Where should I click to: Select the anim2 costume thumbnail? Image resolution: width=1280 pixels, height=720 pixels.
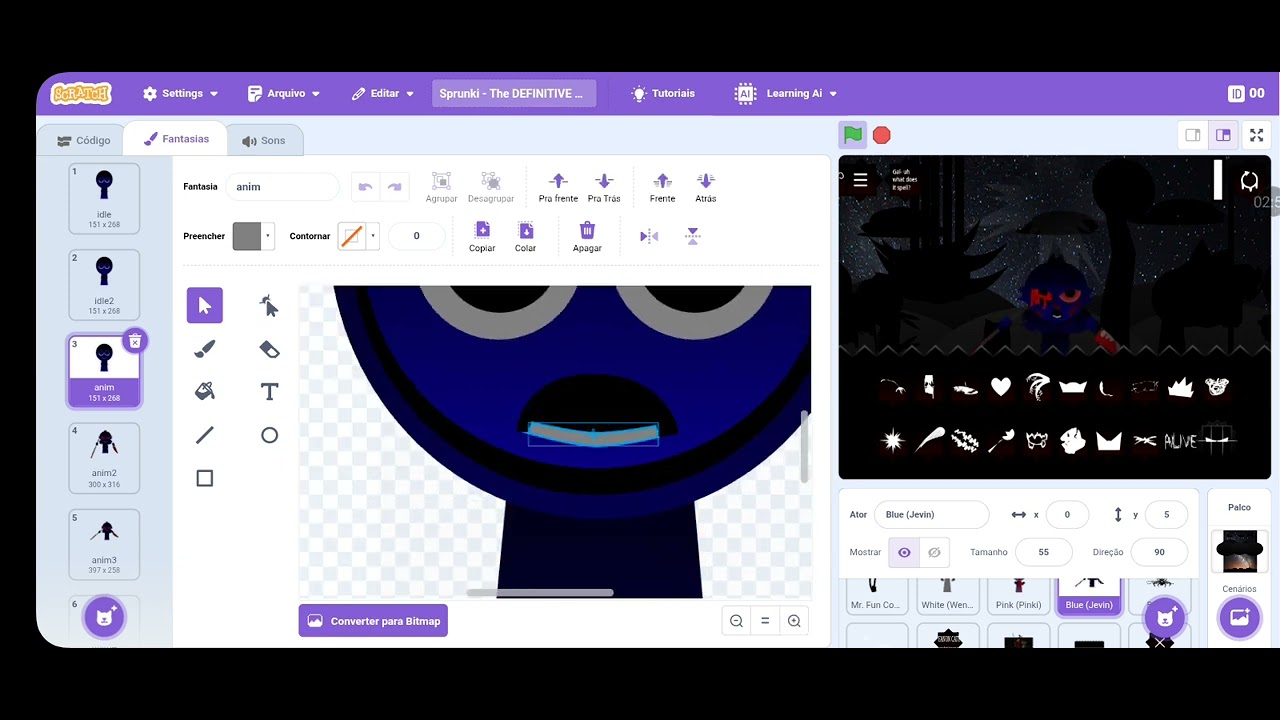pos(104,458)
